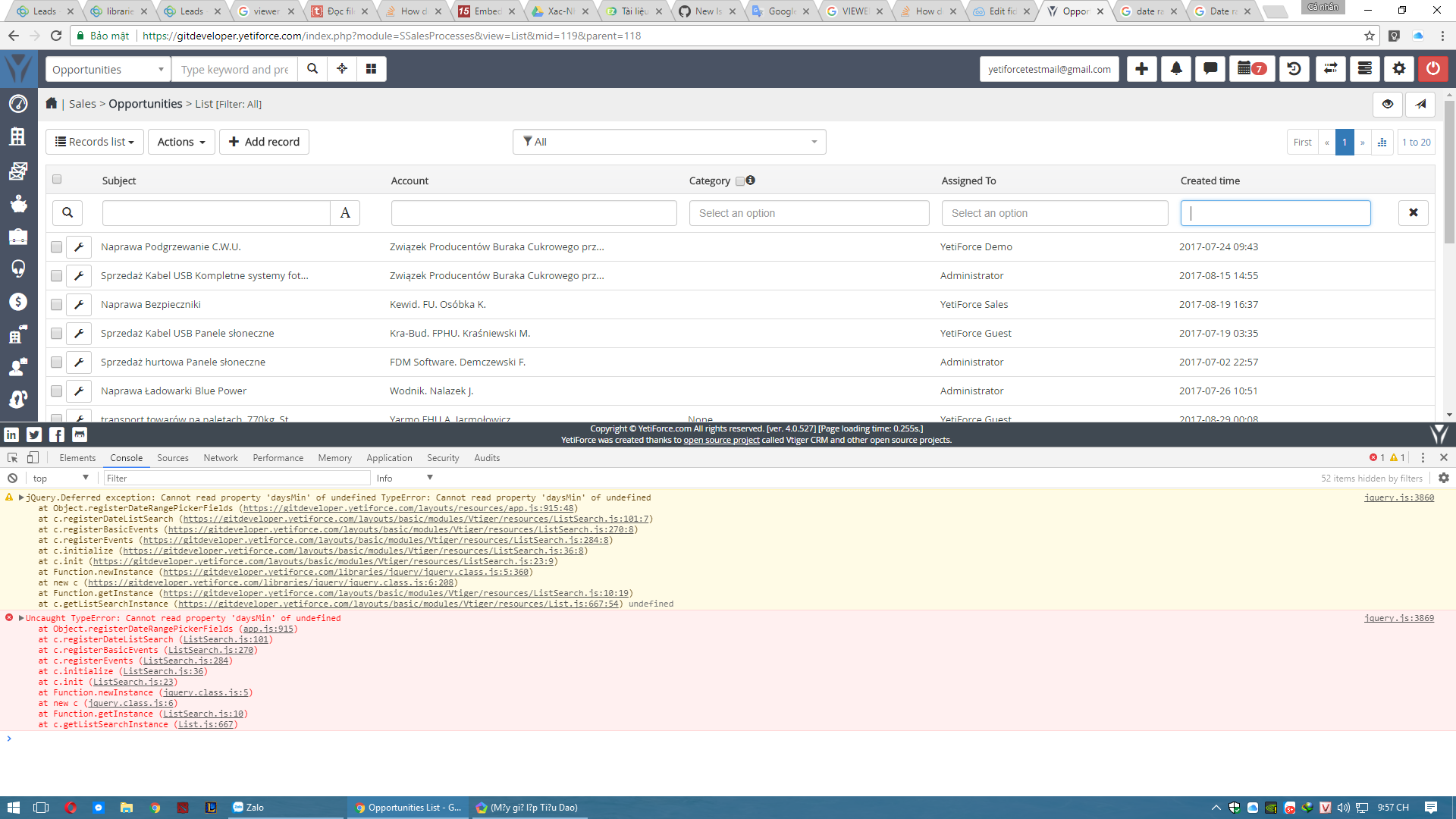Screen dimensions: 1456x819
Task: Tick checkbox for Naprawa Podgrzewanie C.W.U.
Action: [x=57, y=247]
